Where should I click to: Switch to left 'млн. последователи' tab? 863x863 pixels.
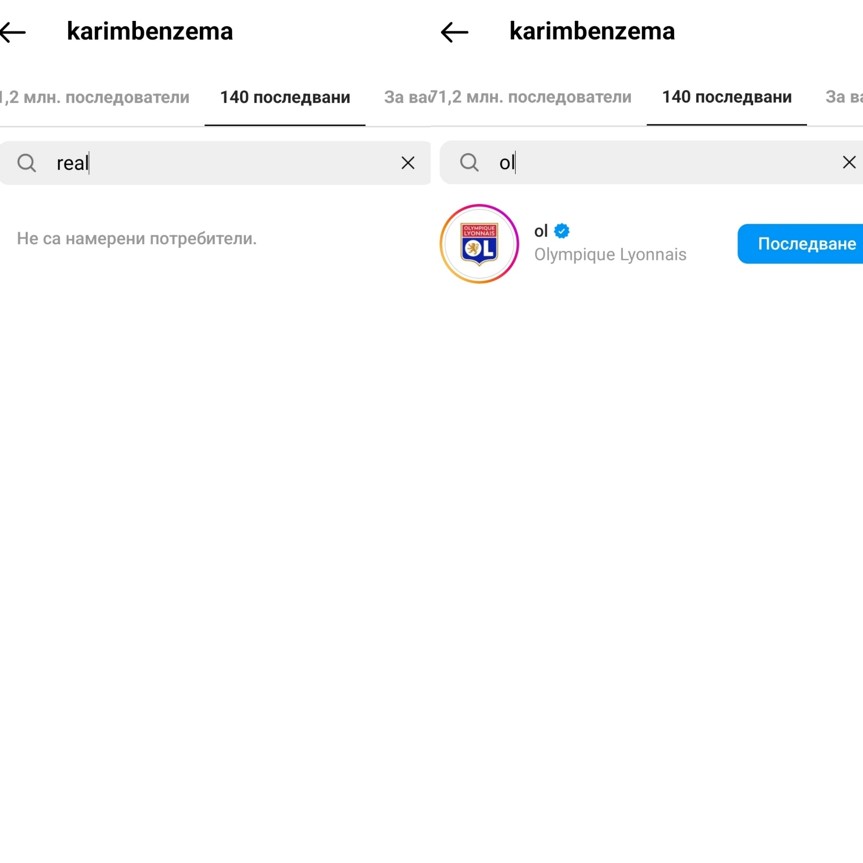(95, 97)
